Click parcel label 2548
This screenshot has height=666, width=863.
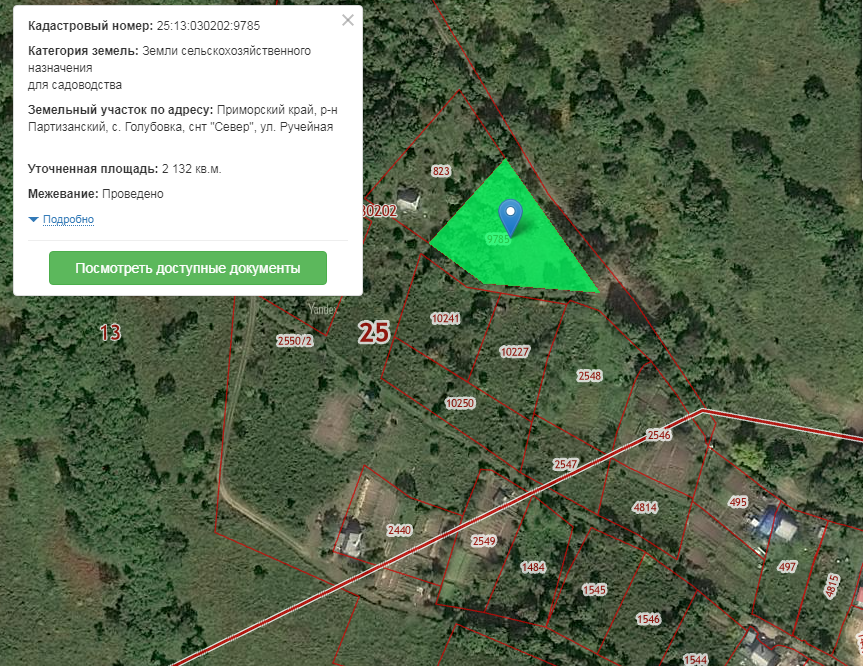(x=589, y=376)
